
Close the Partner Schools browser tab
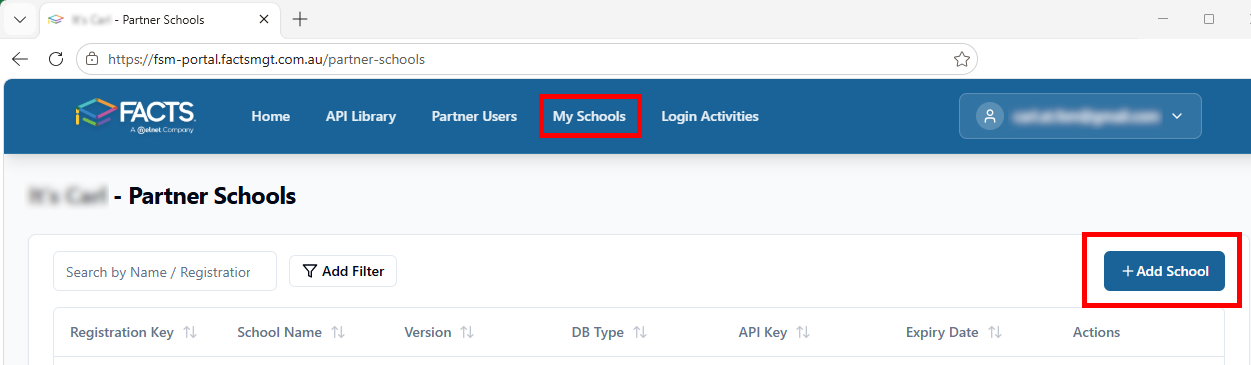tap(263, 19)
